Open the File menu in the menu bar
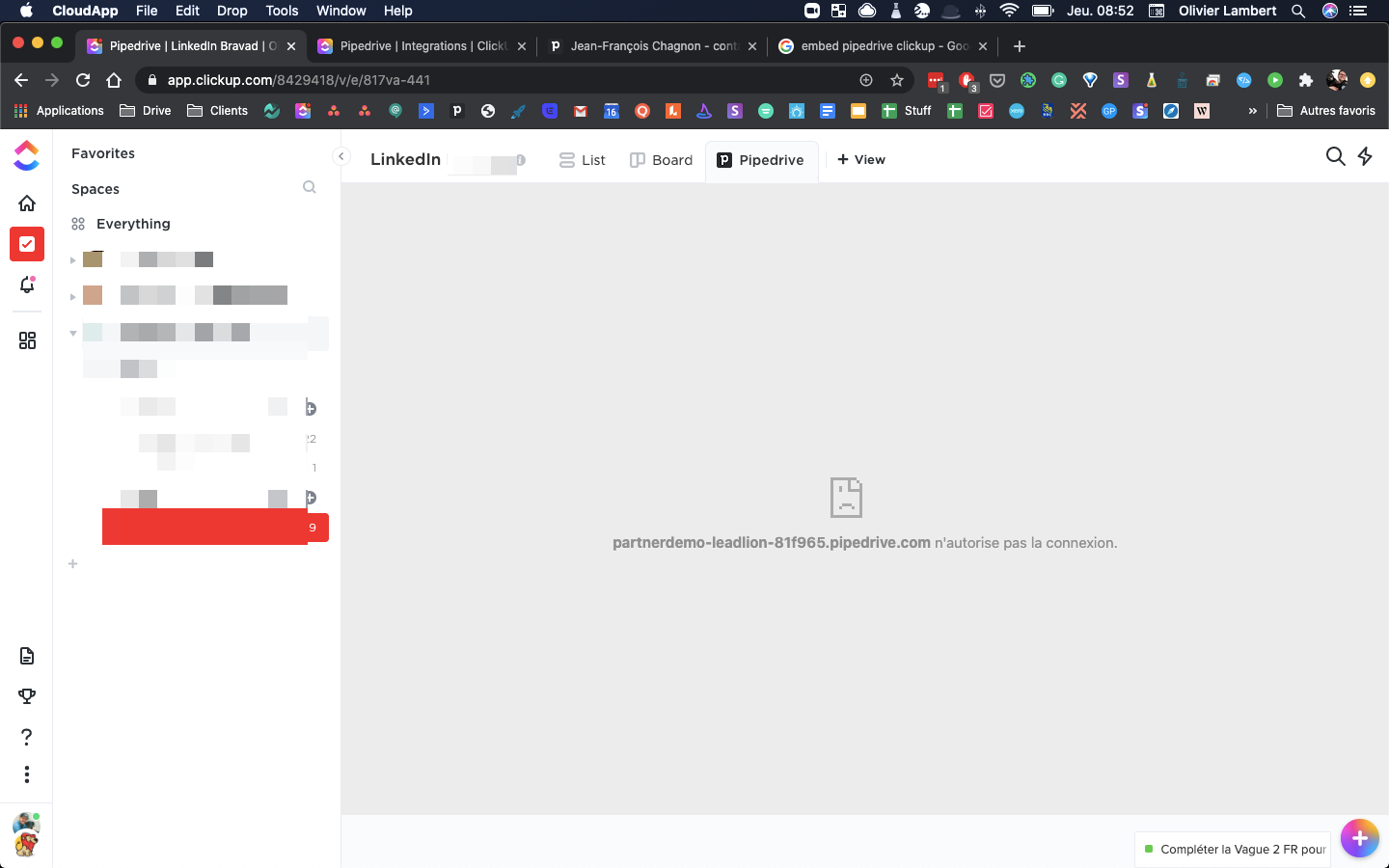 click(147, 11)
